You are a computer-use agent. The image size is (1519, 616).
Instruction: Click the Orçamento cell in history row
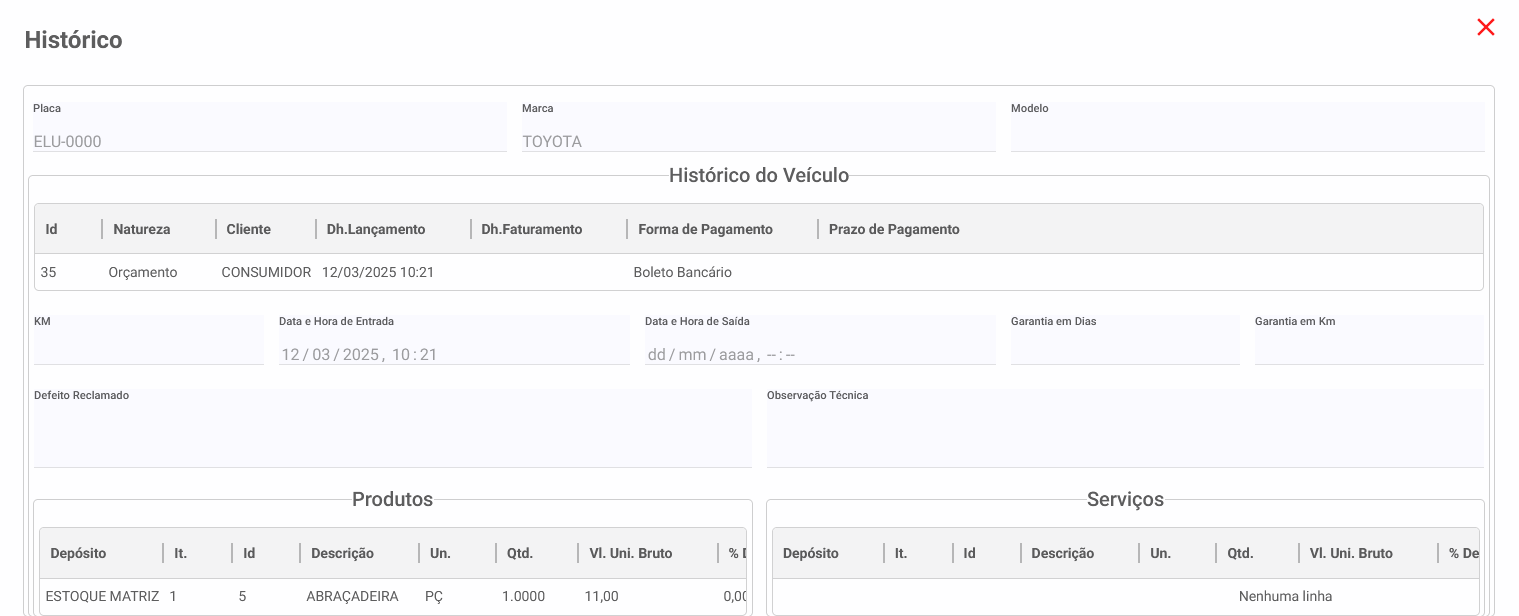[x=143, y=272]
